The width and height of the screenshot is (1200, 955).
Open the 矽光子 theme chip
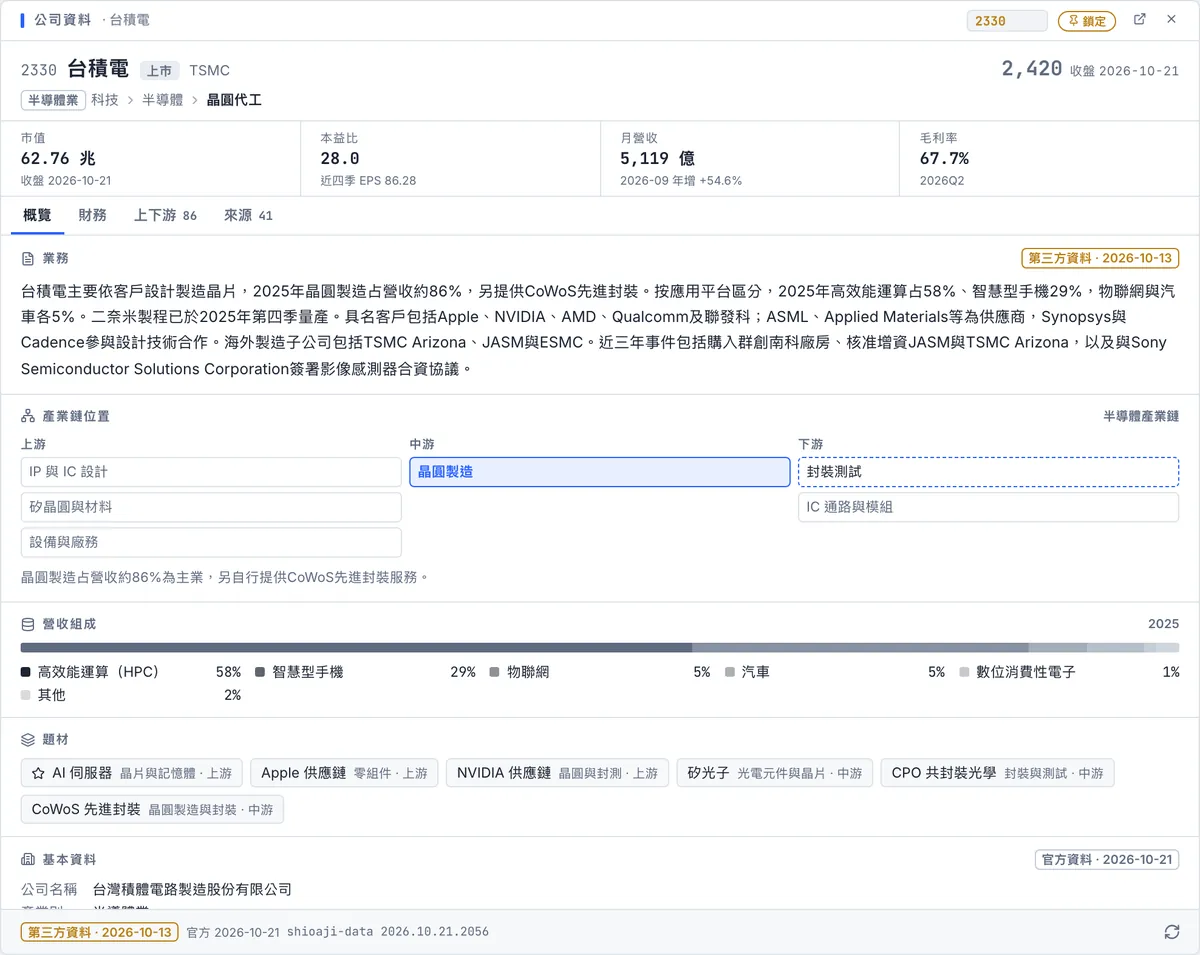(775, 773)
